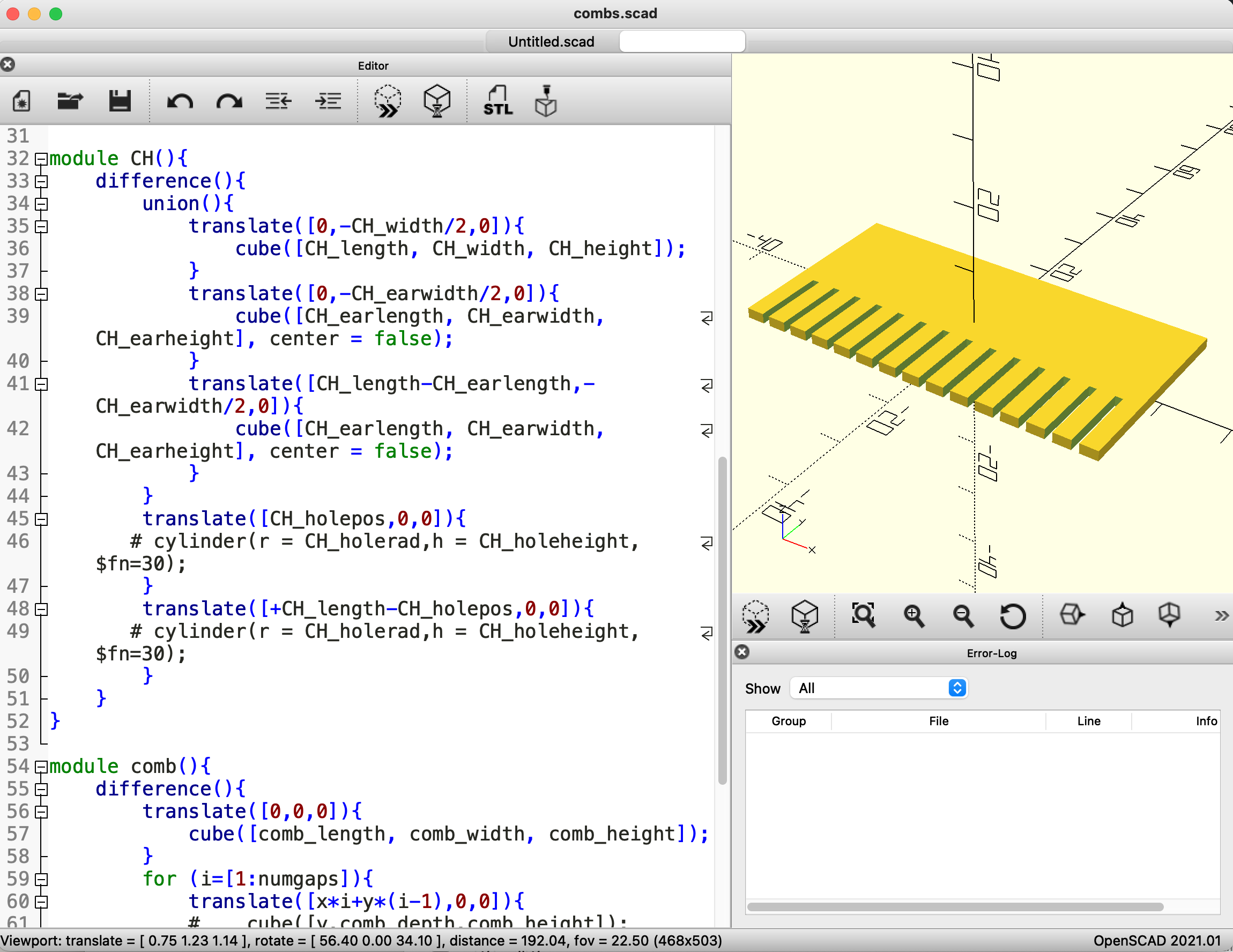Viewport: 1233px width, 952px height.
Task: Close the Error-Log panel
Action: point(742,652)
